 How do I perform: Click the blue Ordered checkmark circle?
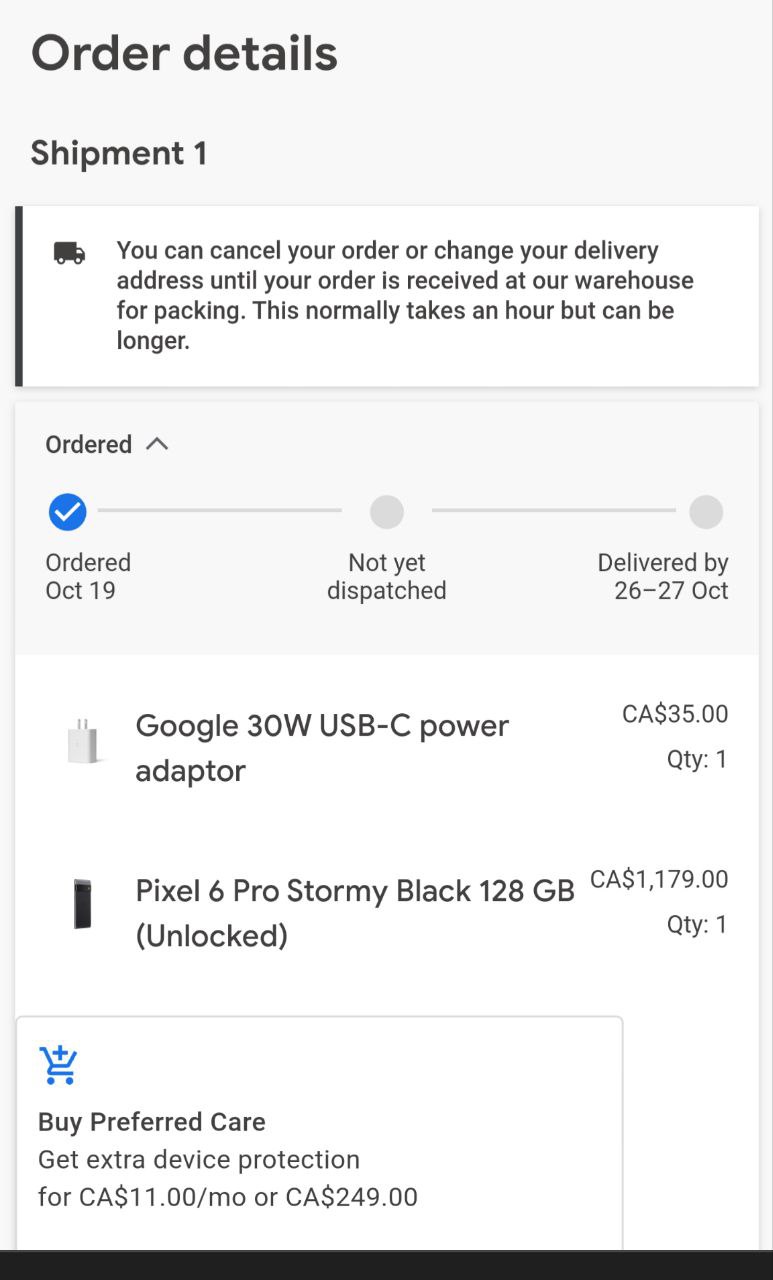[67, 512]
